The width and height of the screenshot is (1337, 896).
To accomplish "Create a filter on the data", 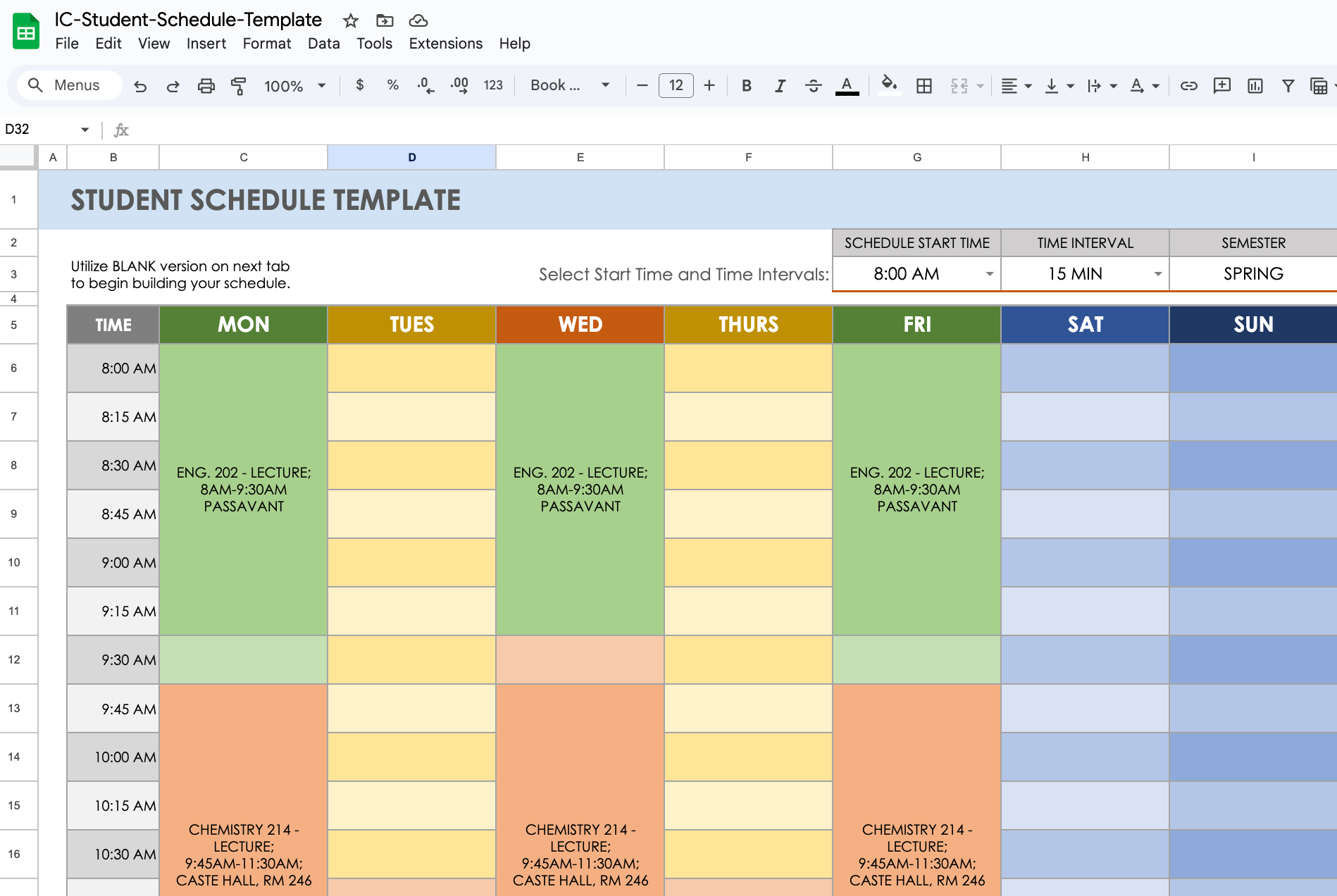I will pos(1288,85).
